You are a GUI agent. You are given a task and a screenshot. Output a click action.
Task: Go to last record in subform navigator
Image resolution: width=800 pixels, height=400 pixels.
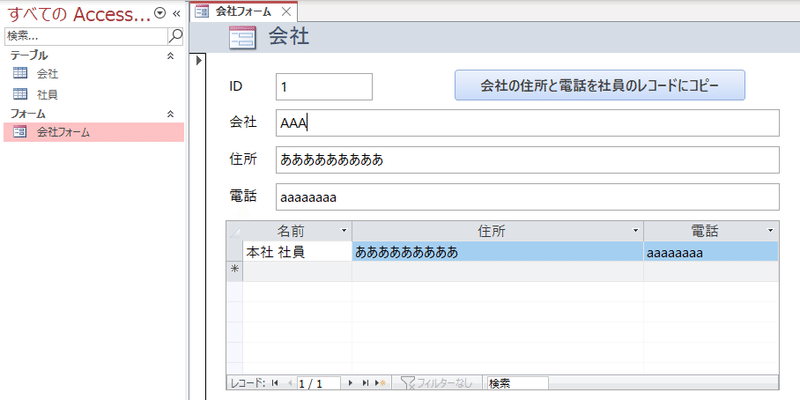click(x=365, y=383)
